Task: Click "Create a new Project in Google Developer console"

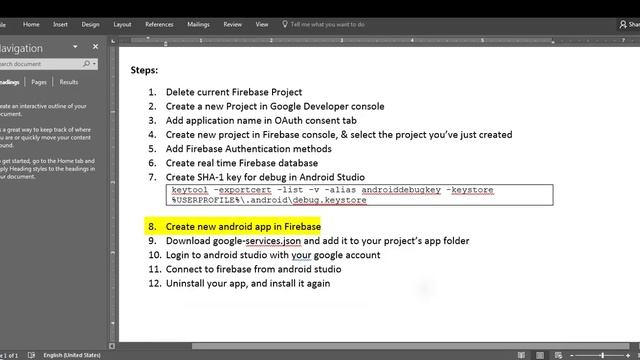Action: coord(275,107)
